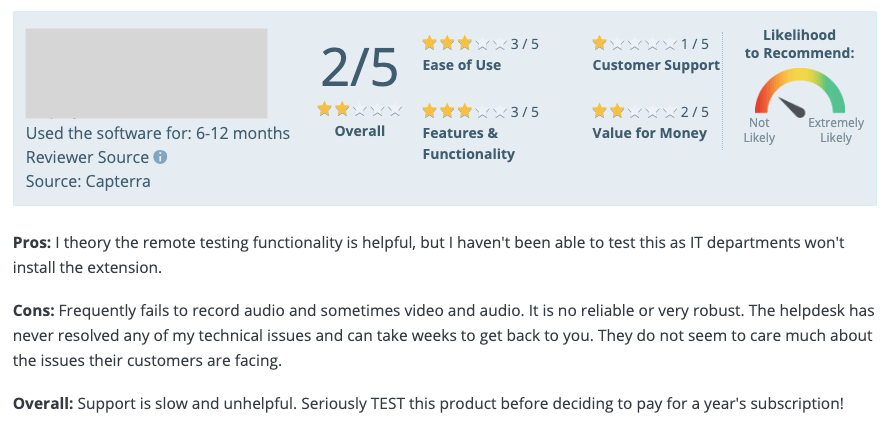
Task: Click the Extremely Likely gauge label
Action: click(x=836, y=130)
